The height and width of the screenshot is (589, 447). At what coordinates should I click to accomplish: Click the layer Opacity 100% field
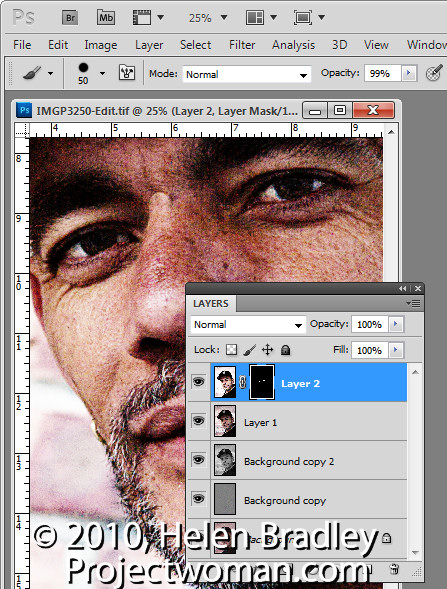point(370,325)
